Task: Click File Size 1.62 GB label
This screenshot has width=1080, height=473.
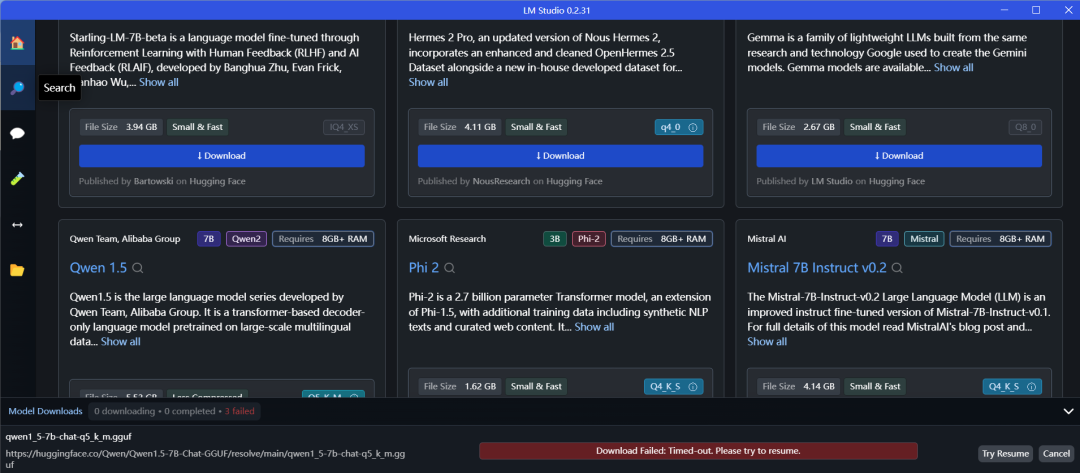Action: pos(459,387)
